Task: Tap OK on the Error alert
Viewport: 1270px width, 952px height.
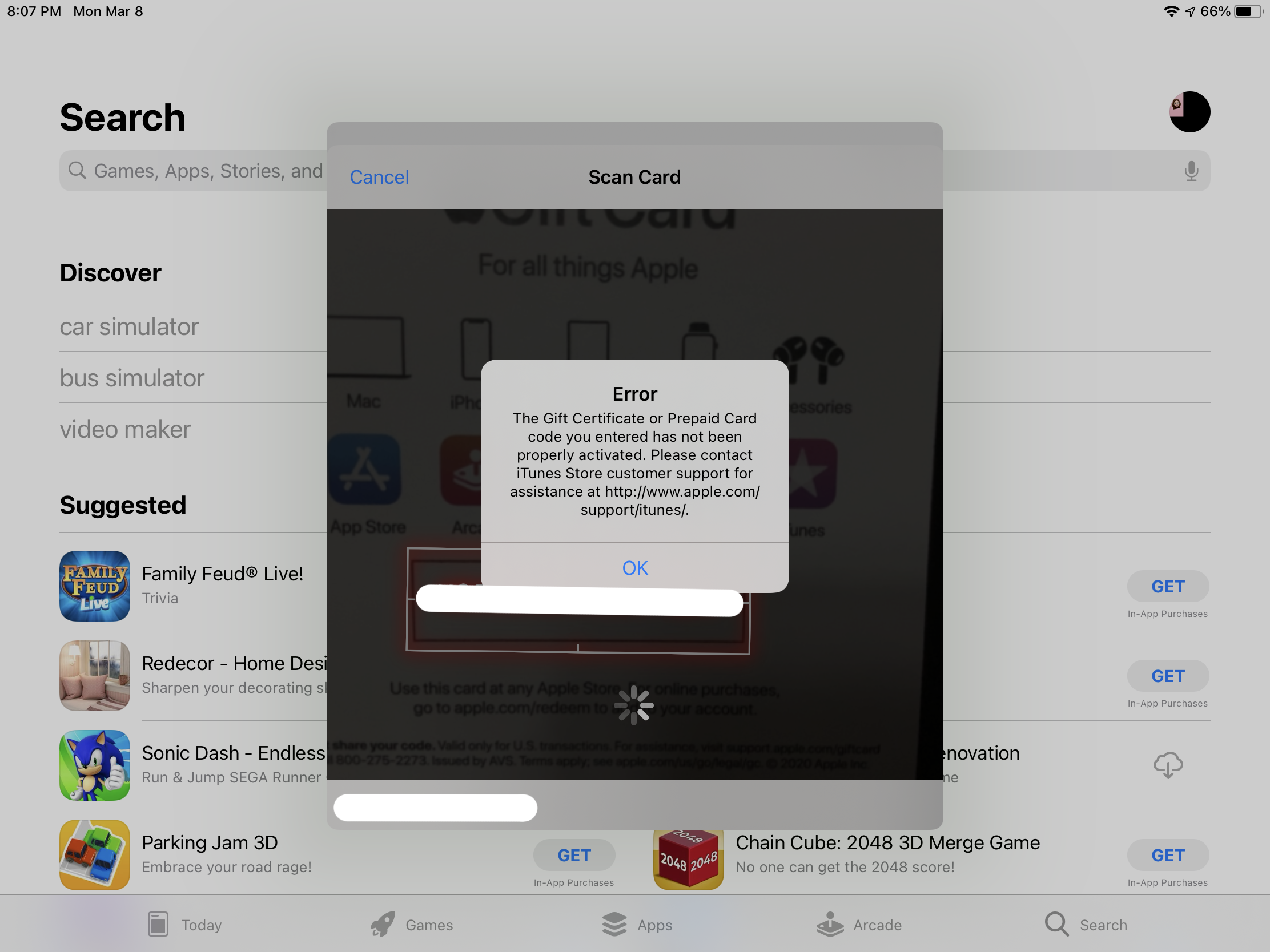Action: (634, 567)
